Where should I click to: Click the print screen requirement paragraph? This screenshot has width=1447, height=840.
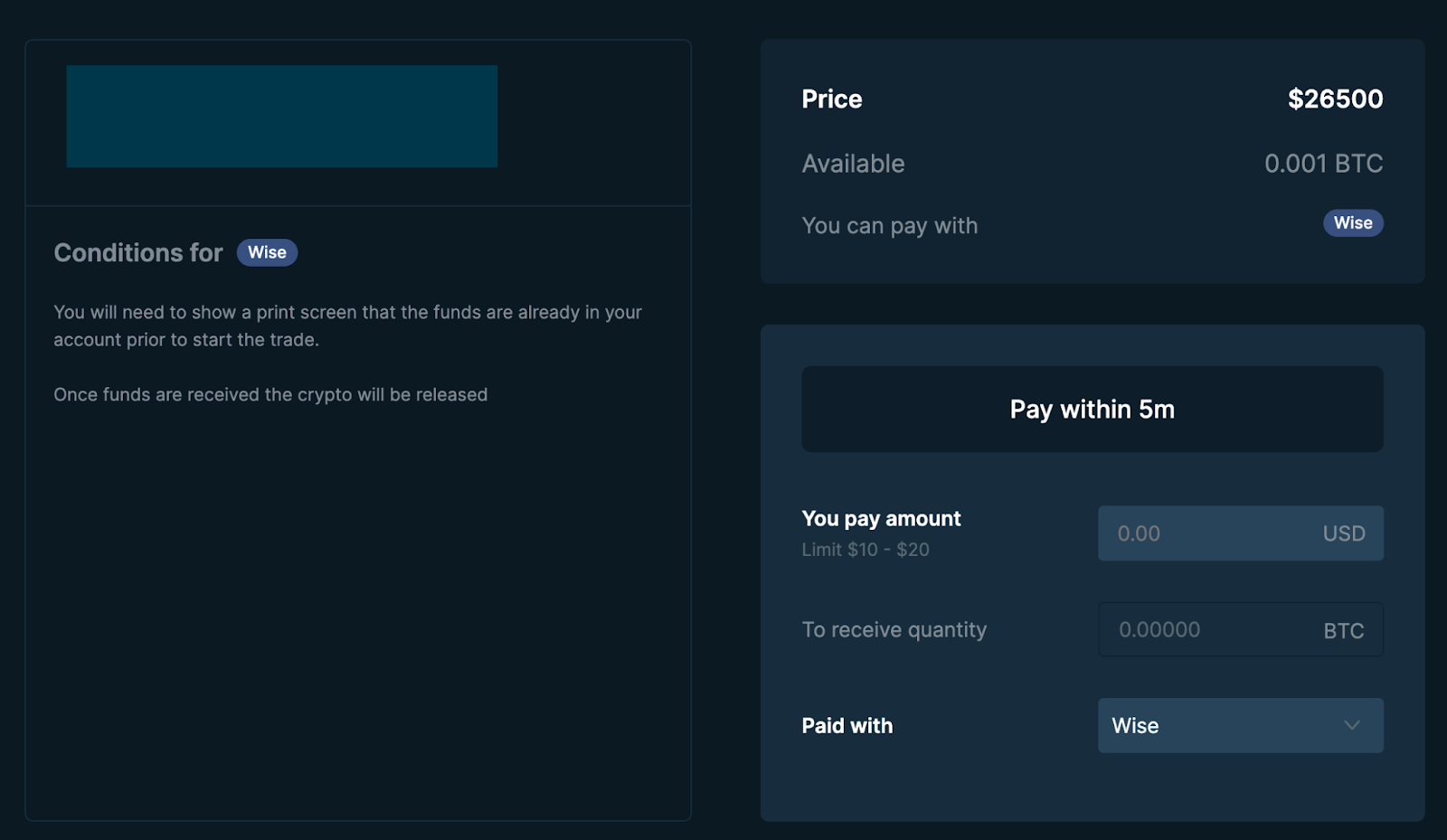[x=347, y=326]
